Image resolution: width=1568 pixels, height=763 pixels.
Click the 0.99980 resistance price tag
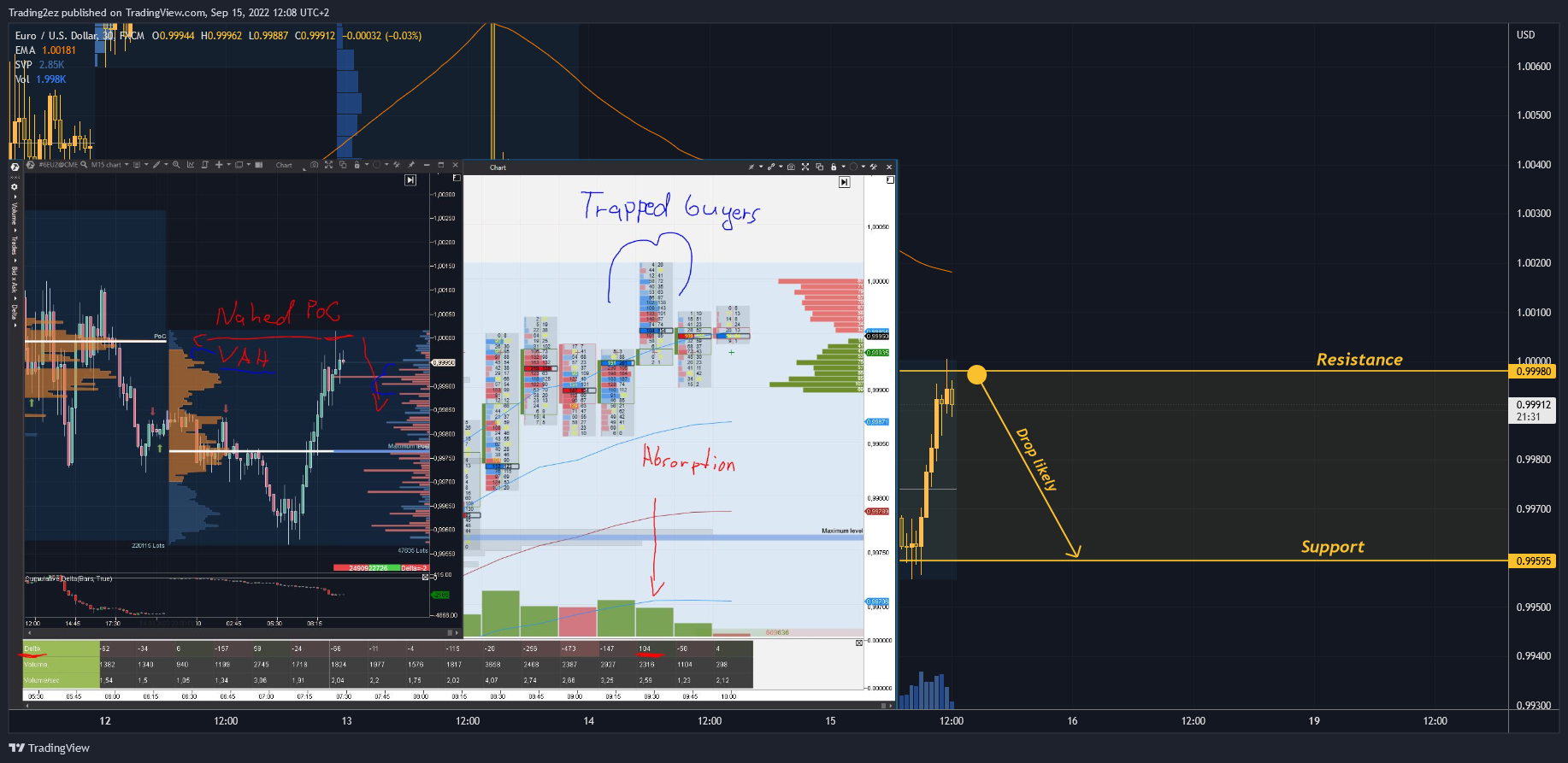1534,371
